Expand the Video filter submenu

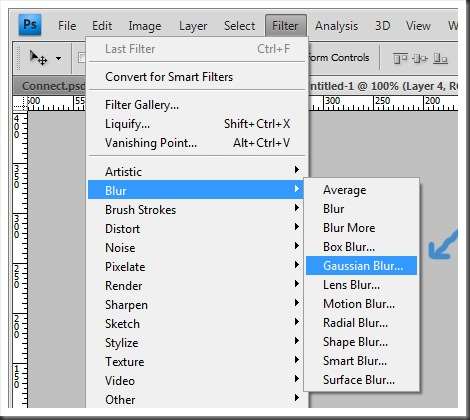[197, 381]
